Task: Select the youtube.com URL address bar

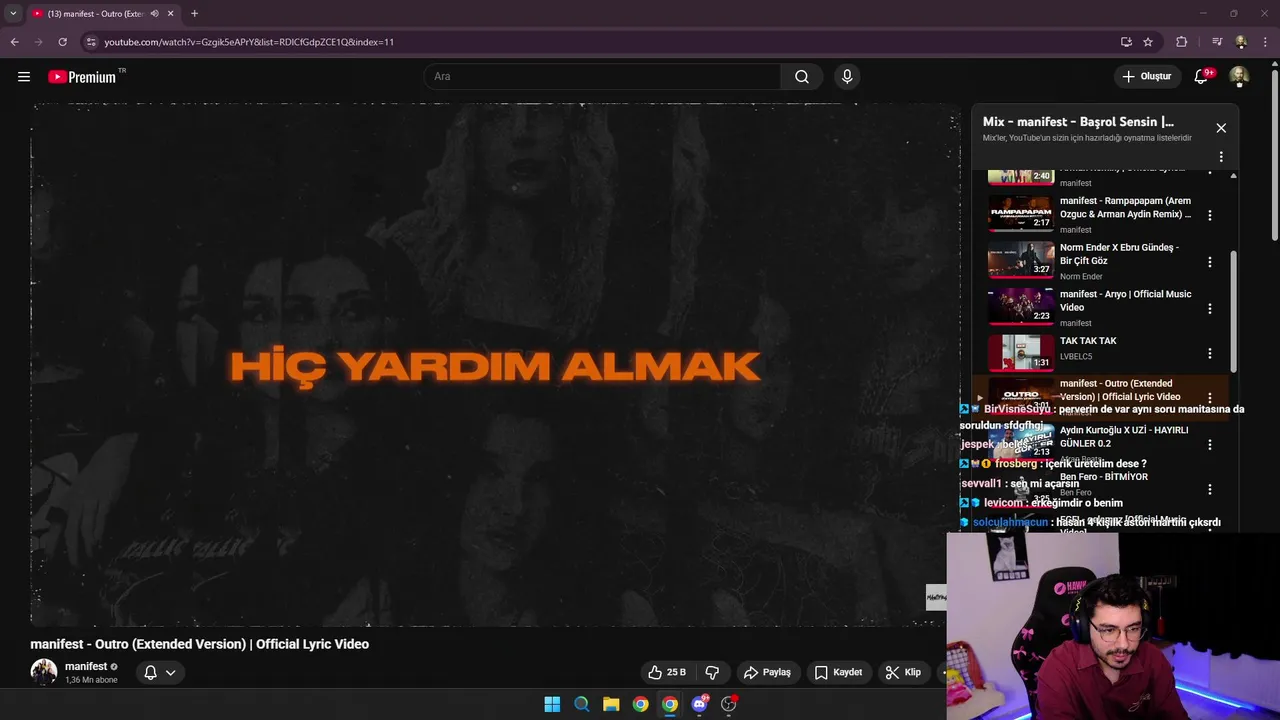Action: tap(249, 42)
